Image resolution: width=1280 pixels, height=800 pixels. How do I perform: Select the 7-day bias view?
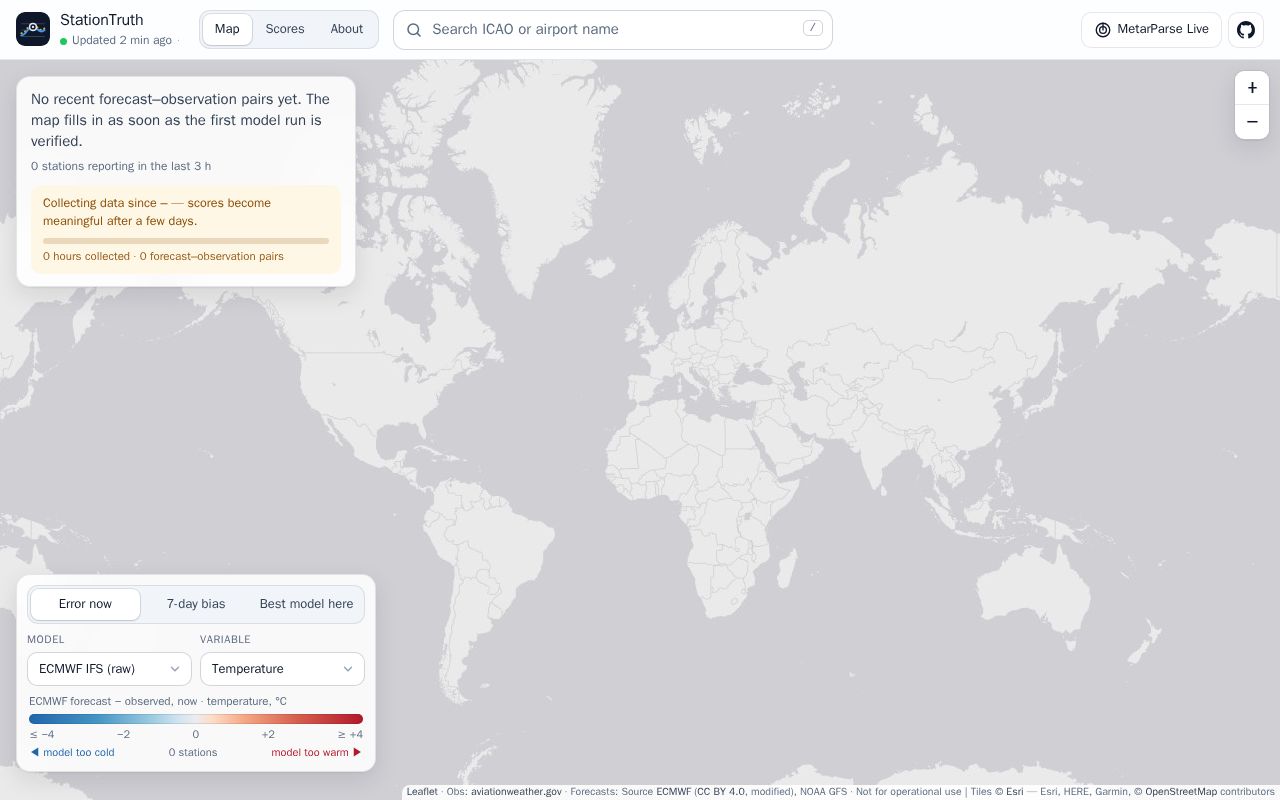[196, 604]
